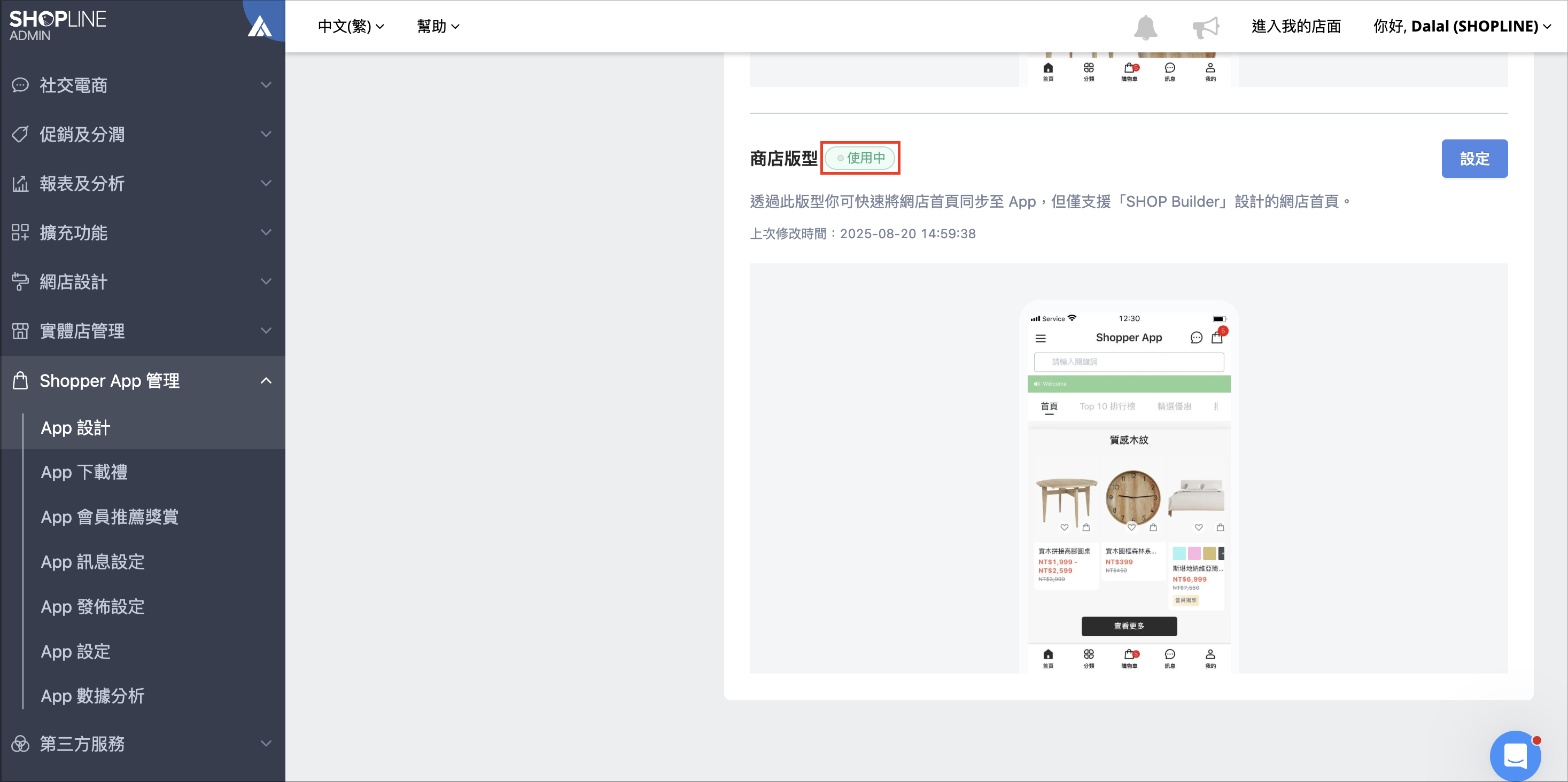Click the round wooden table product image
Image resolution: width=1568 pixels, height=782 pixels.
click(1066, 503)
